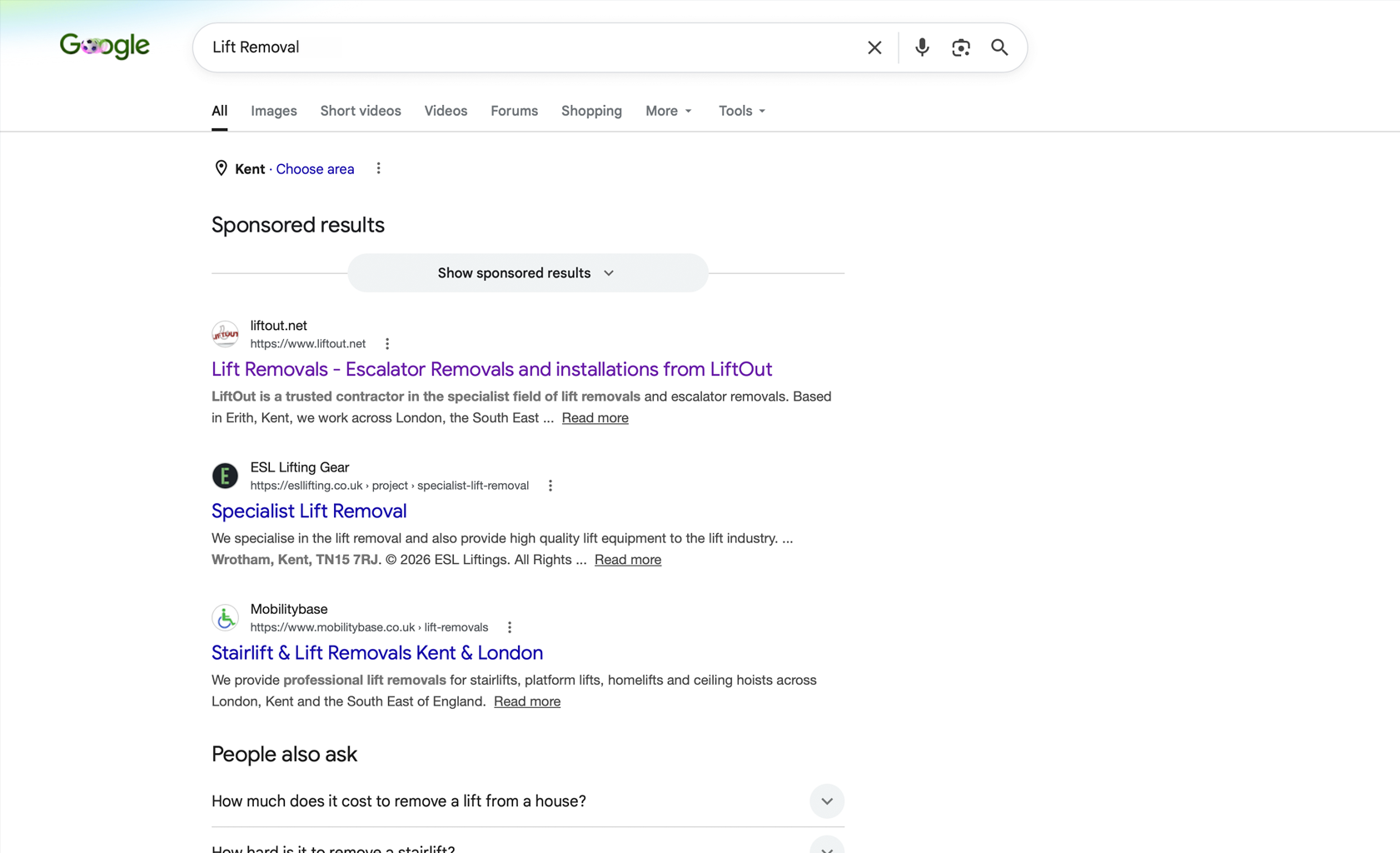
Task: Click the Mobilitybase site name
Action: [x=289, y=609]
